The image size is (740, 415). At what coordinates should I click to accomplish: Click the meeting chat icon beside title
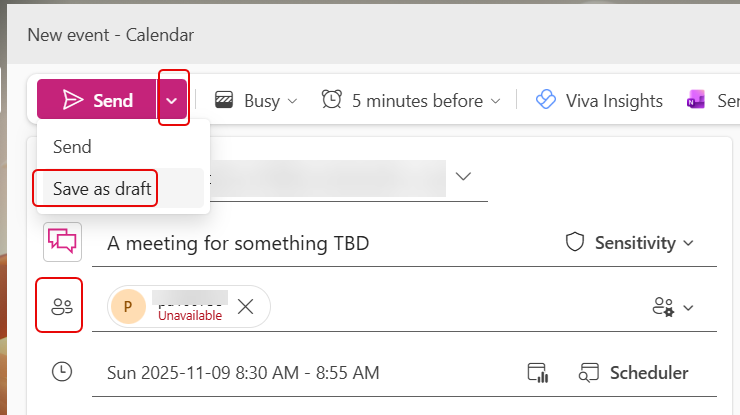[x=62, y=242]
